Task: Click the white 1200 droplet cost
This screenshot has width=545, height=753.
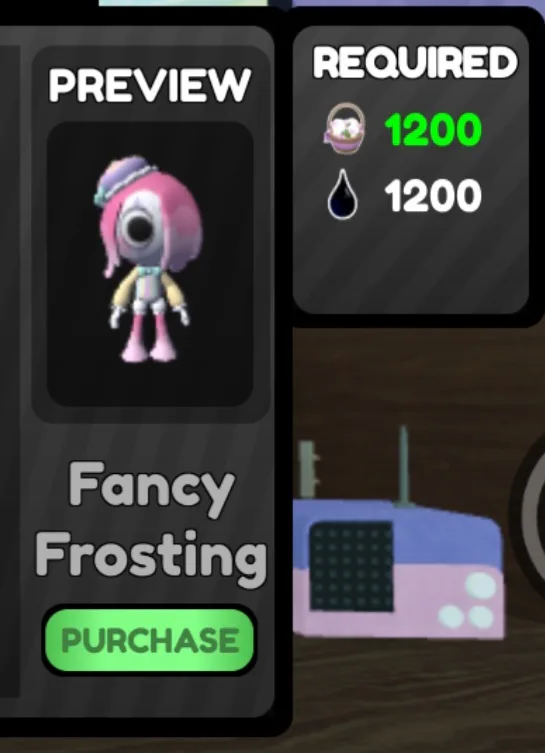Action: pos(433,195)
